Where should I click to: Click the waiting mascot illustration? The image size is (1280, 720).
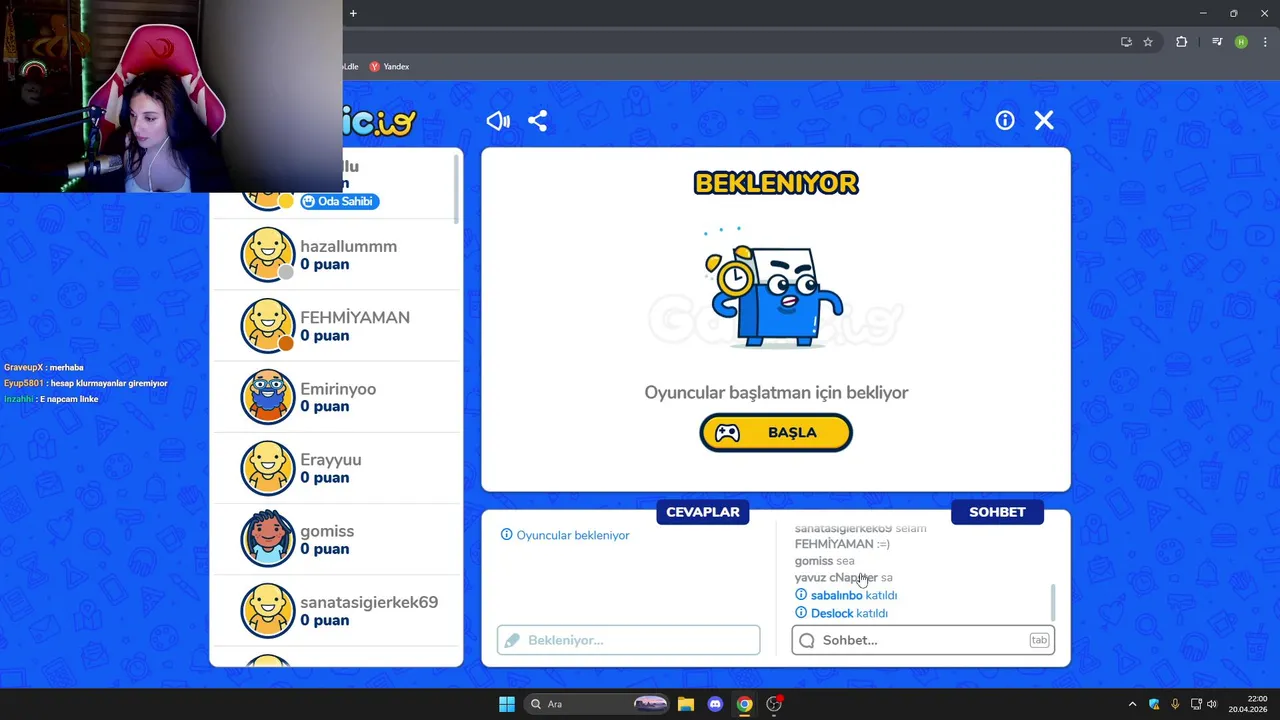(774, 289)
